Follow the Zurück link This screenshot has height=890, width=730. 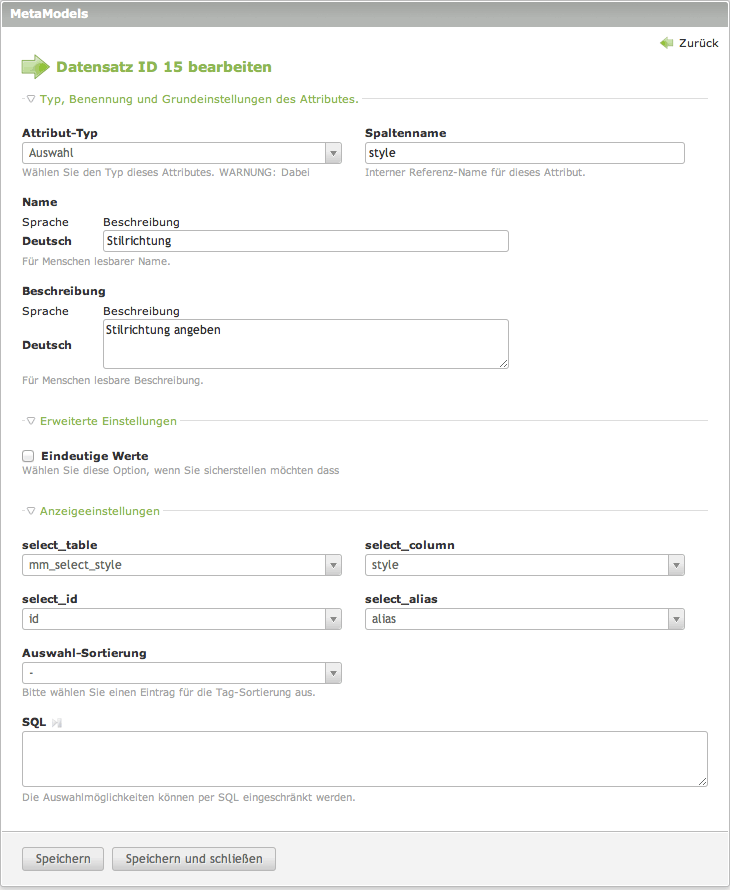coord(698,43)
